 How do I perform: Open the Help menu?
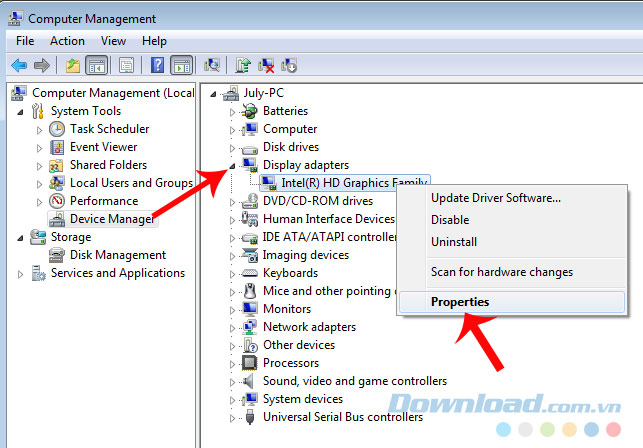(x=154, y=41)
